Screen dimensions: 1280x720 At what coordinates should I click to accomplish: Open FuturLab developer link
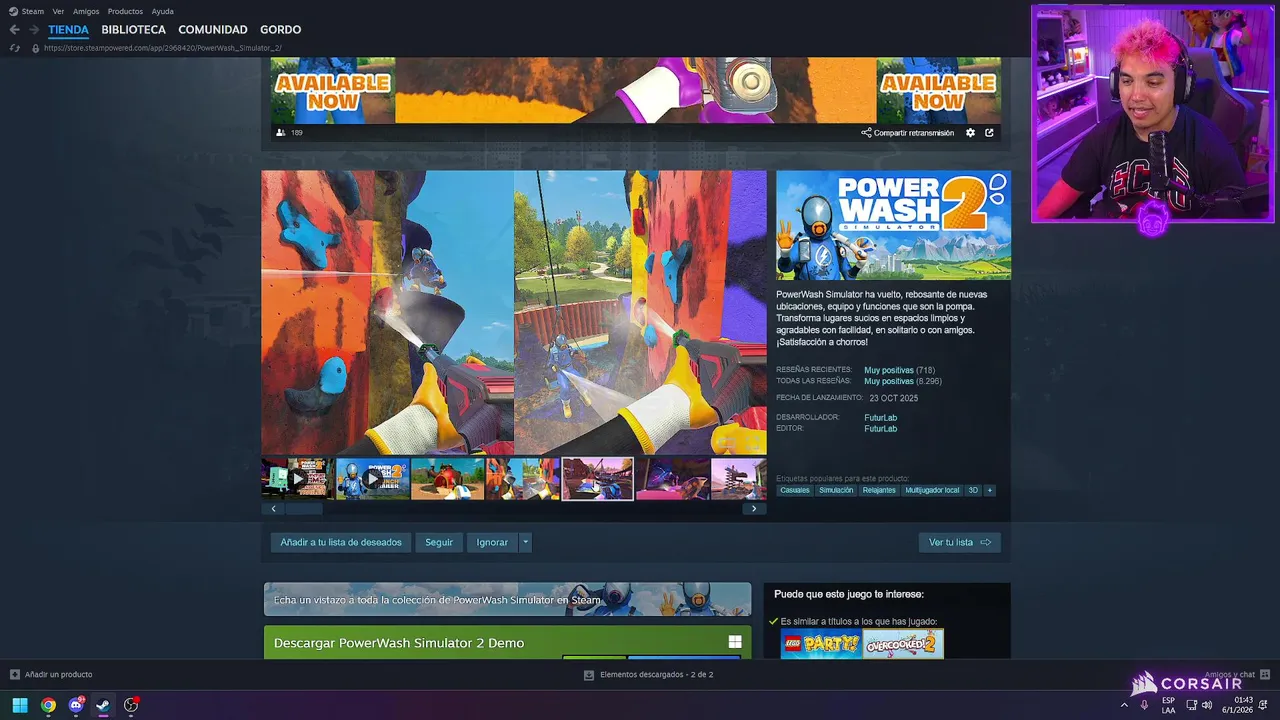click(881, 417)
